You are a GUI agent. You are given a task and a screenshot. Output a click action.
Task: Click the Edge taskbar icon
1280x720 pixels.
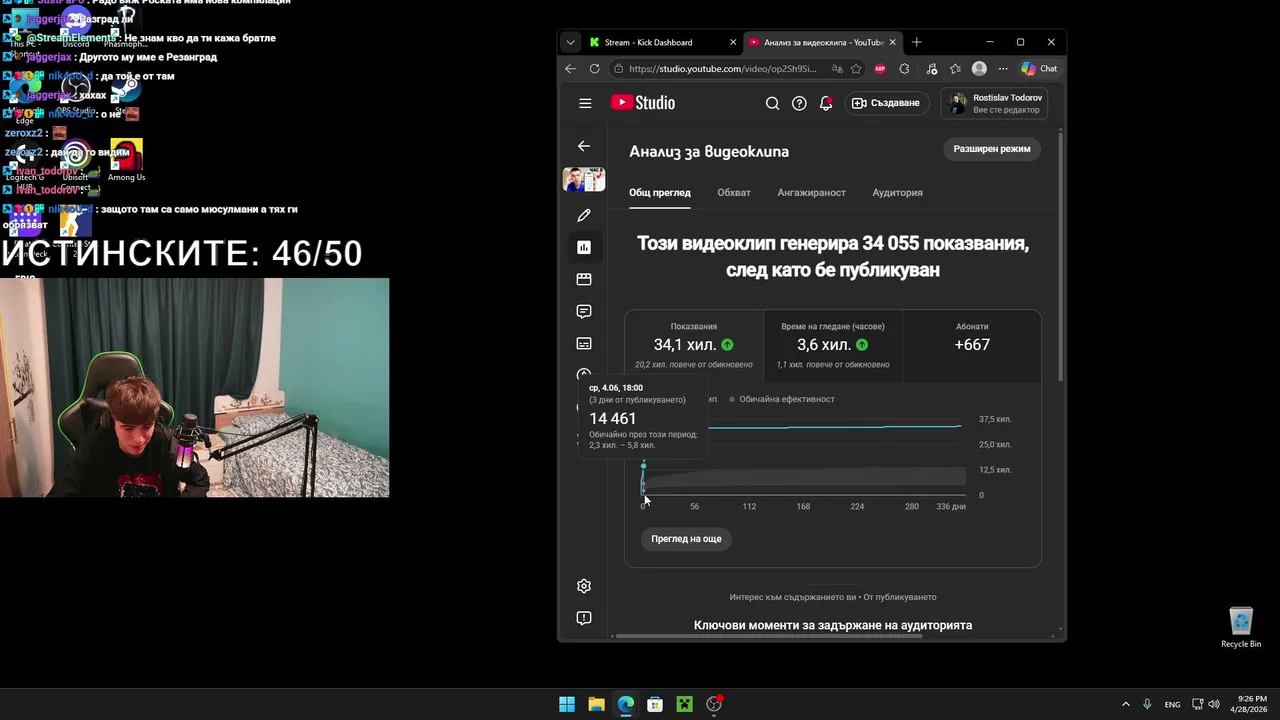(626, 704)
